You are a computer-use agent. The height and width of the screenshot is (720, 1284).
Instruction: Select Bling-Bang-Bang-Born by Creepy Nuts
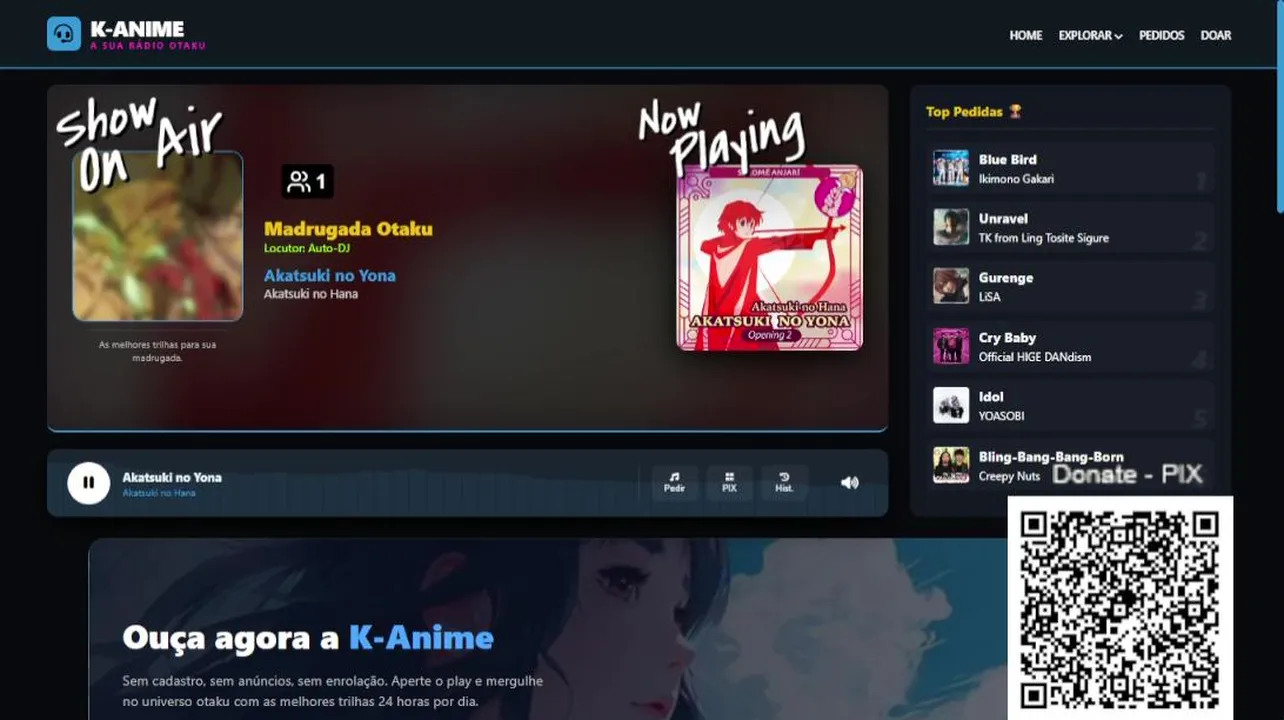pyautogui.click(x=1070, y=465)
